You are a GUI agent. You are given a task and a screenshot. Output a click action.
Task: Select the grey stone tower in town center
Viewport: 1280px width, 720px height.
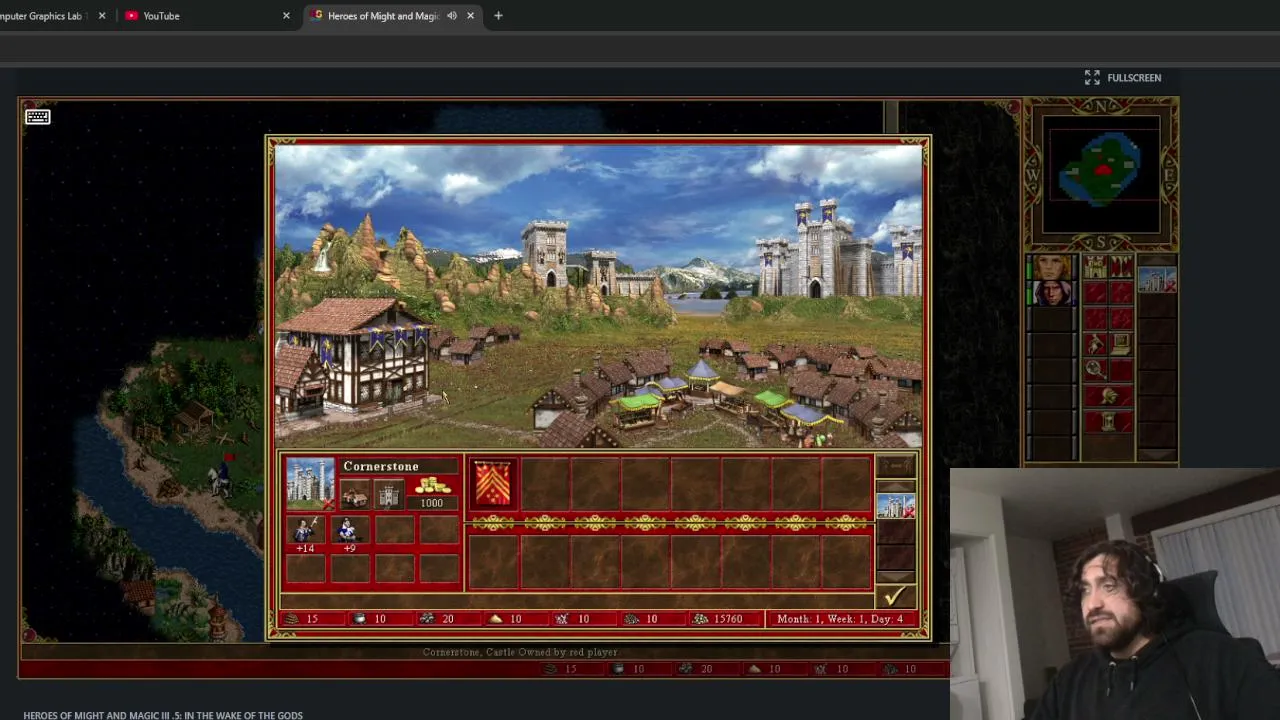pyautogui.click(x=545, y=252)
